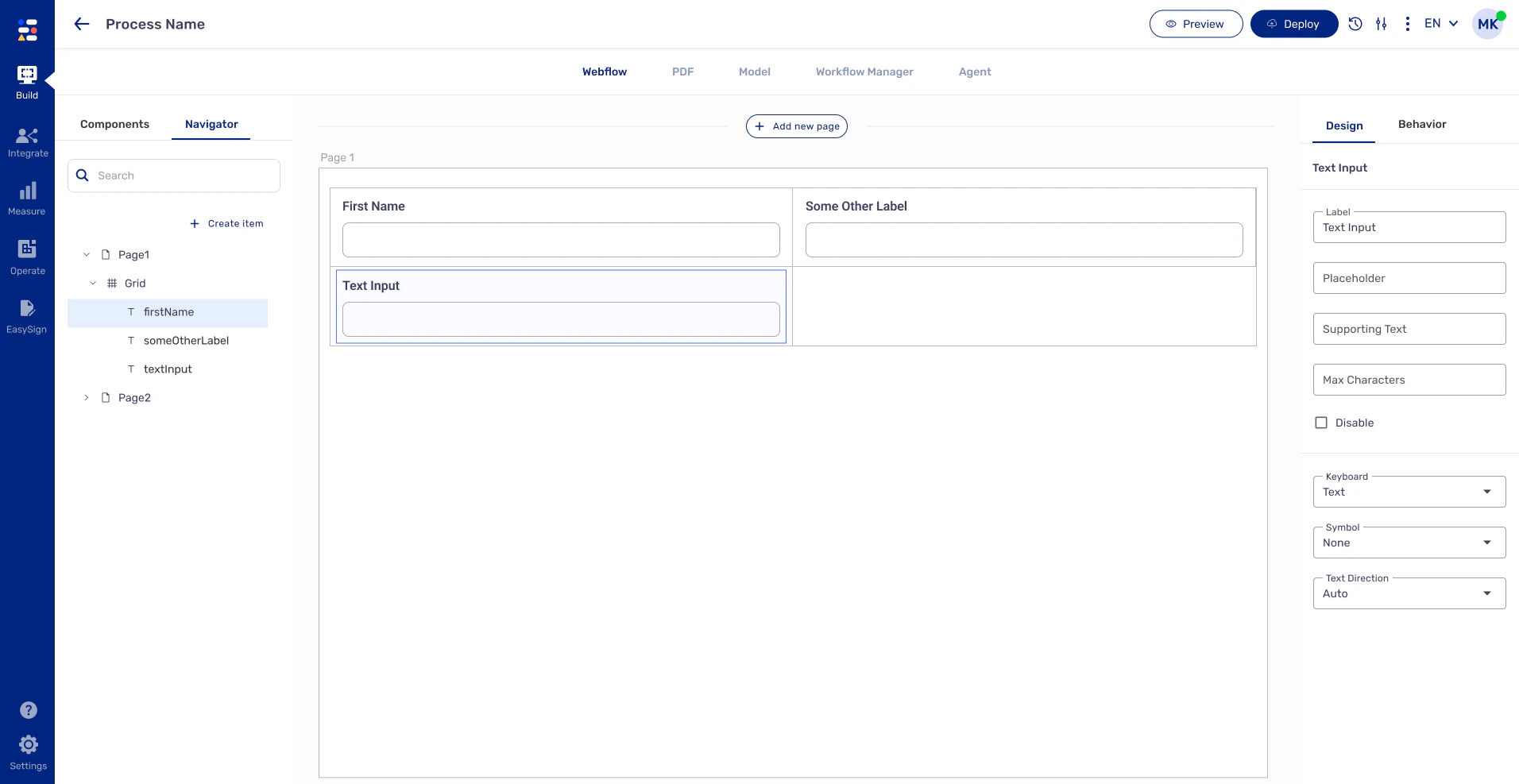Screen dimensions: 1519x784
Task: Open the Measure panel
Action: click(x=27, y=198)
